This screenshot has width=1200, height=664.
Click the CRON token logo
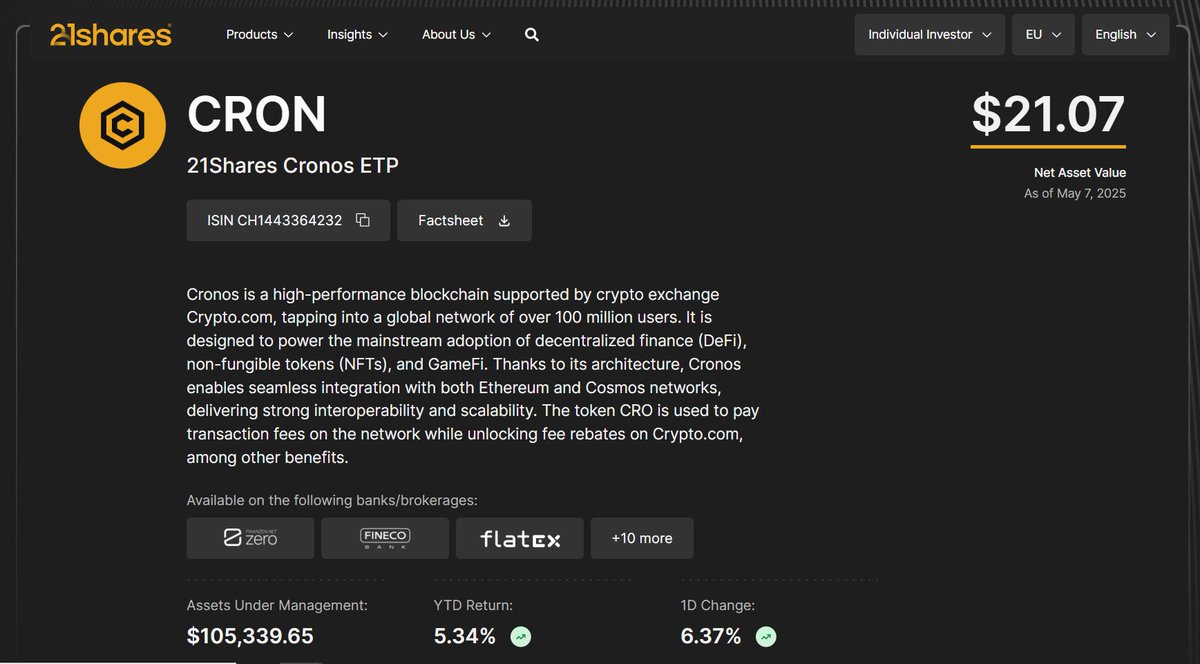(122, 125)
